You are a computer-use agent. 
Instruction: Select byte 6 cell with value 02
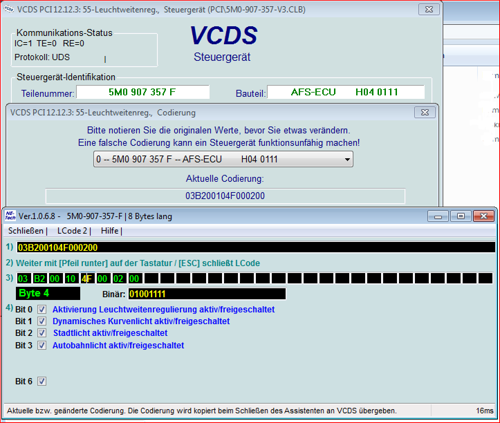click(x=119, y=278)
